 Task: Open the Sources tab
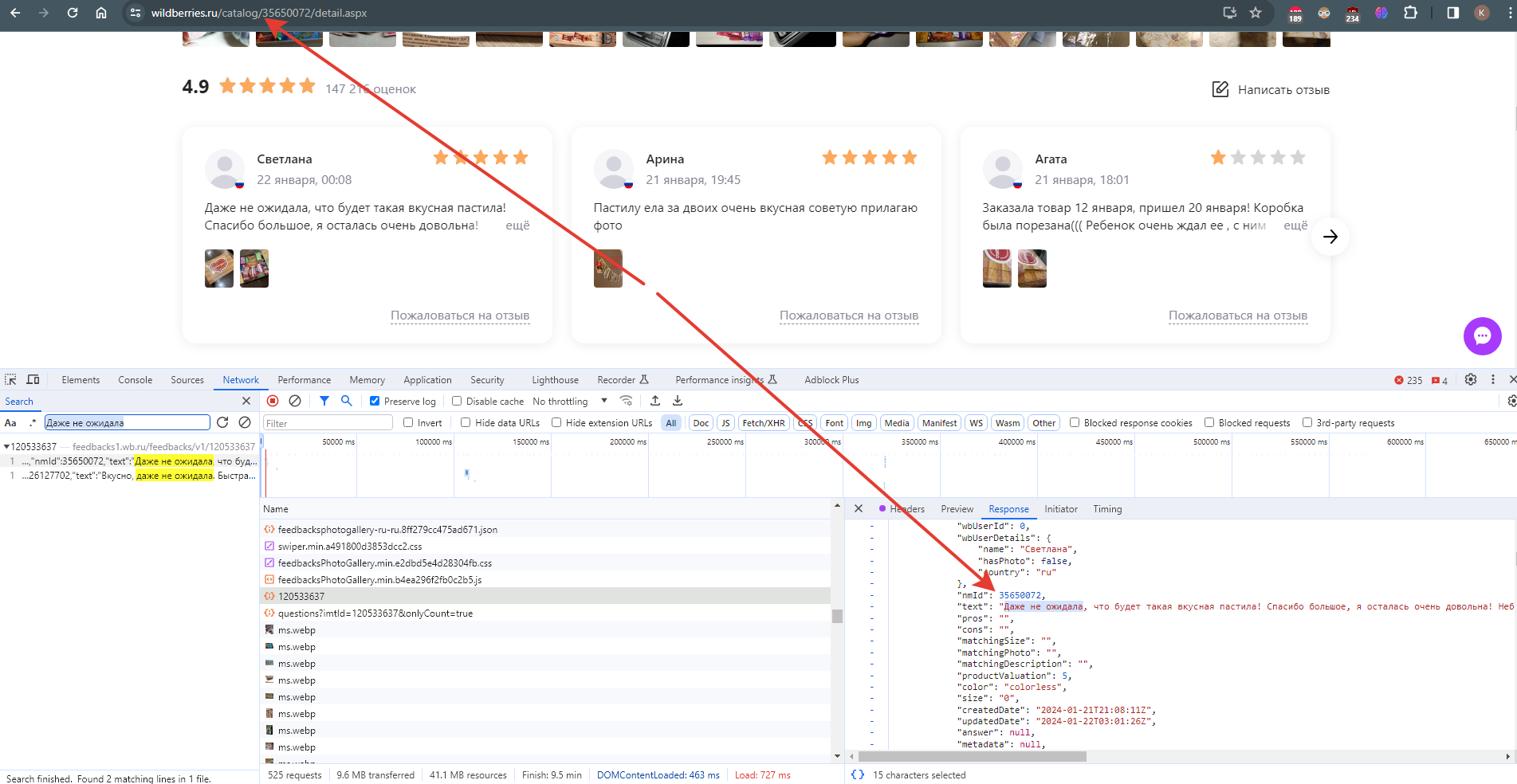tap(187, 380)
